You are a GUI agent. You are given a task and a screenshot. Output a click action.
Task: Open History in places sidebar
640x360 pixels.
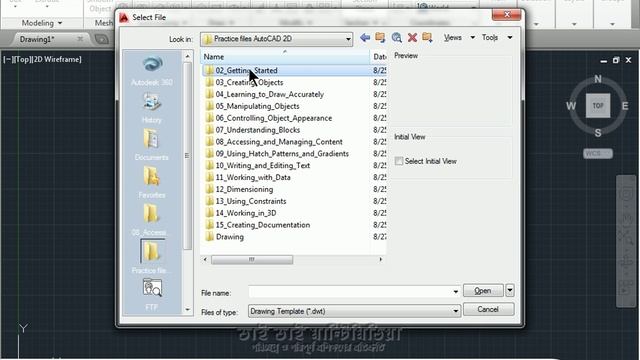pyautogui.click(x=152, y=108)
